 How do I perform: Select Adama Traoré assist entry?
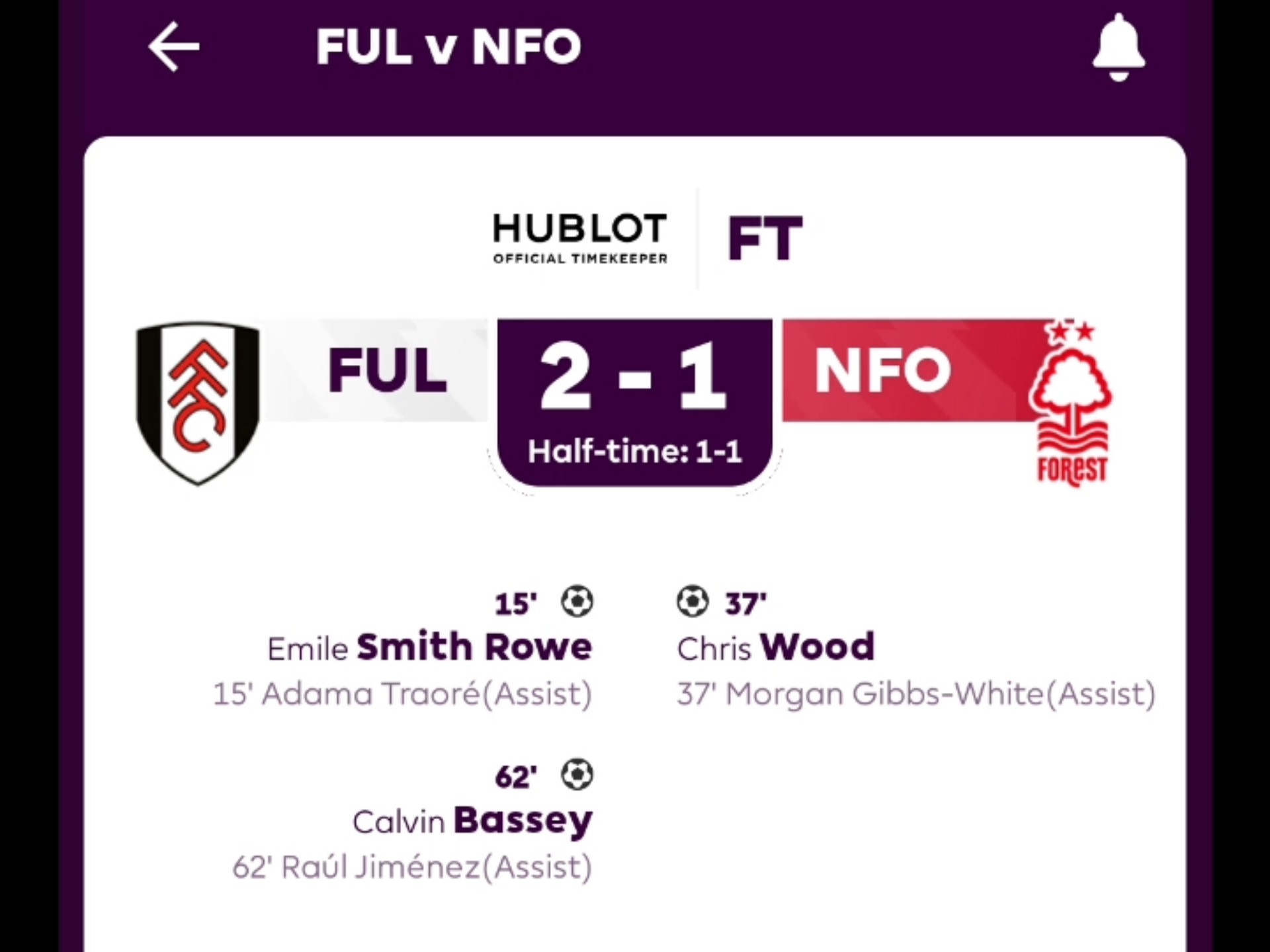pos(402,694)
